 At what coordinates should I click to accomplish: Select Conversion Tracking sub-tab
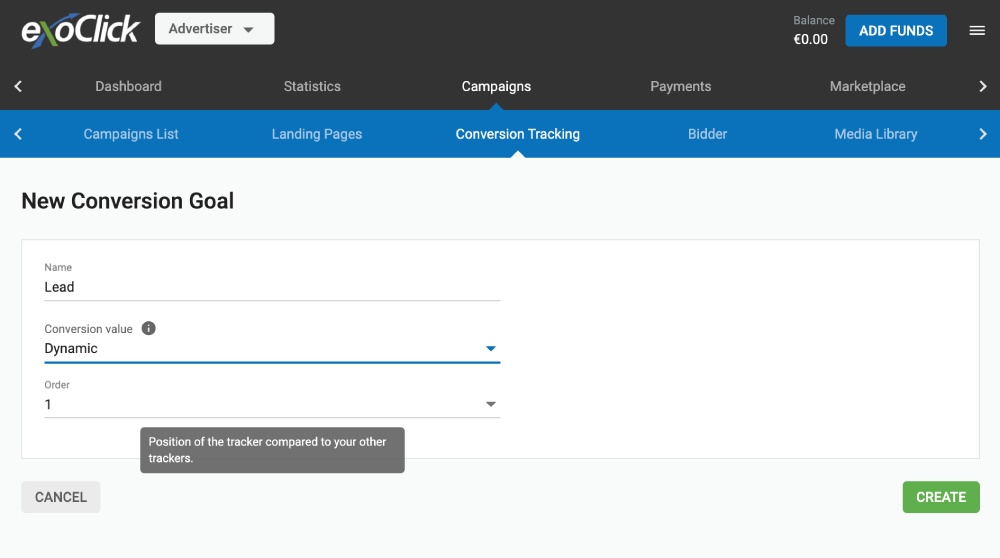pos(517,134)
